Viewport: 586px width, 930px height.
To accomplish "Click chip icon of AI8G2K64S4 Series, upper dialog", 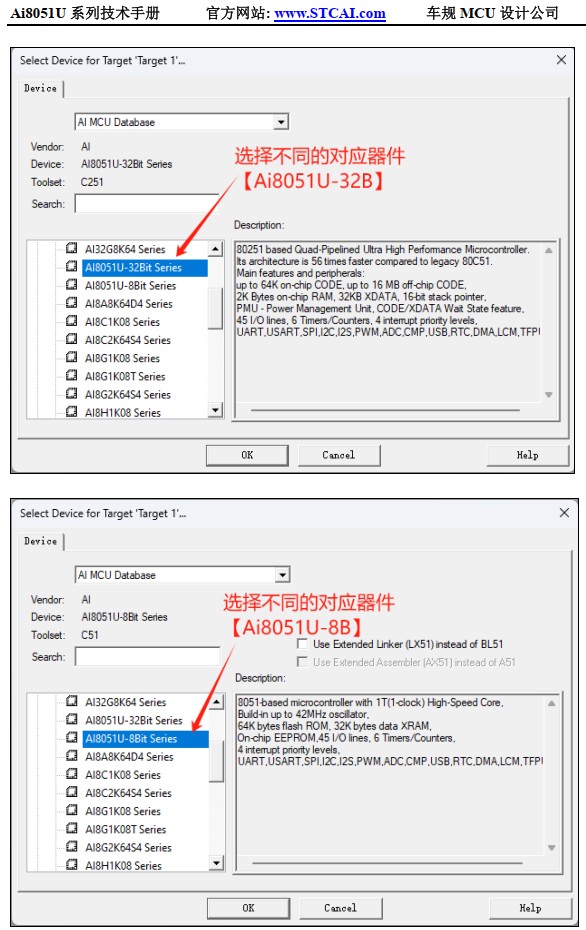I will [72, 393].
